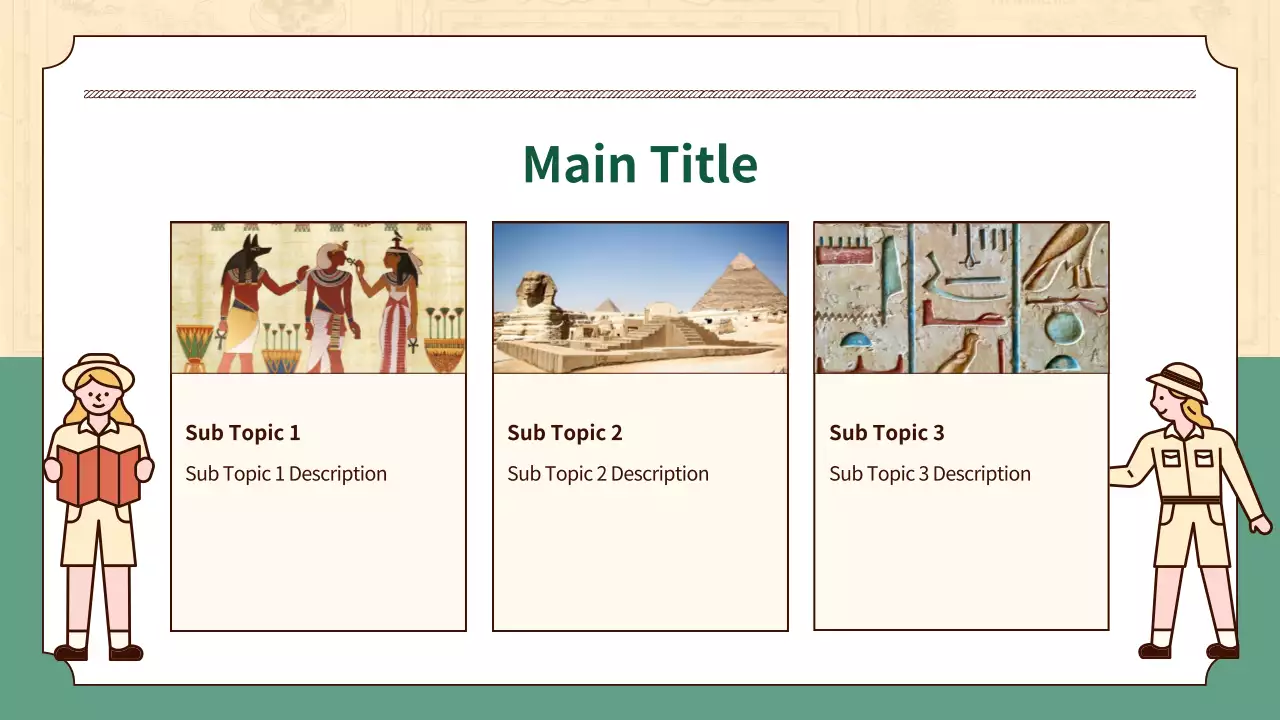1280x720 pixels.
Task: Click the Sub Topic 2 heading
Action: click(564, 433)
